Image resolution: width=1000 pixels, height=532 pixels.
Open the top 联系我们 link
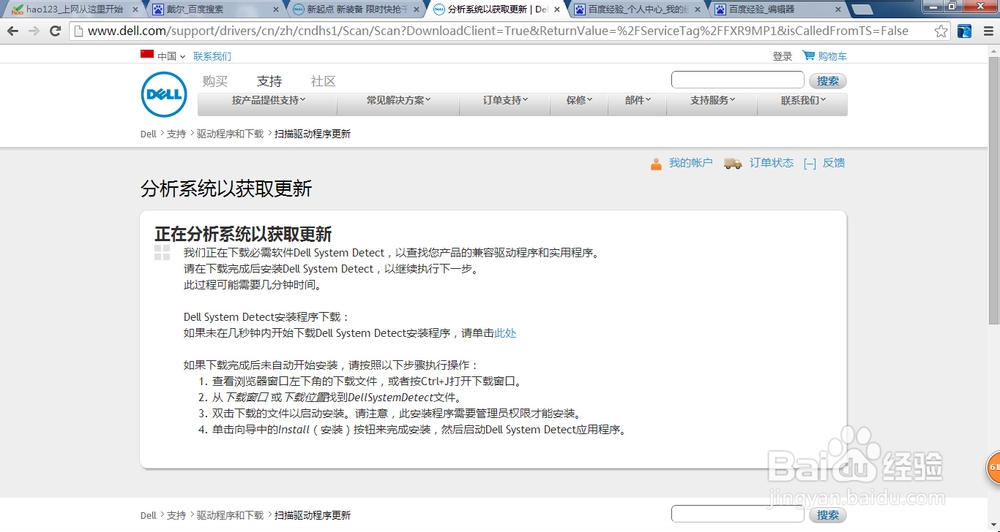[x=212, y=56]
